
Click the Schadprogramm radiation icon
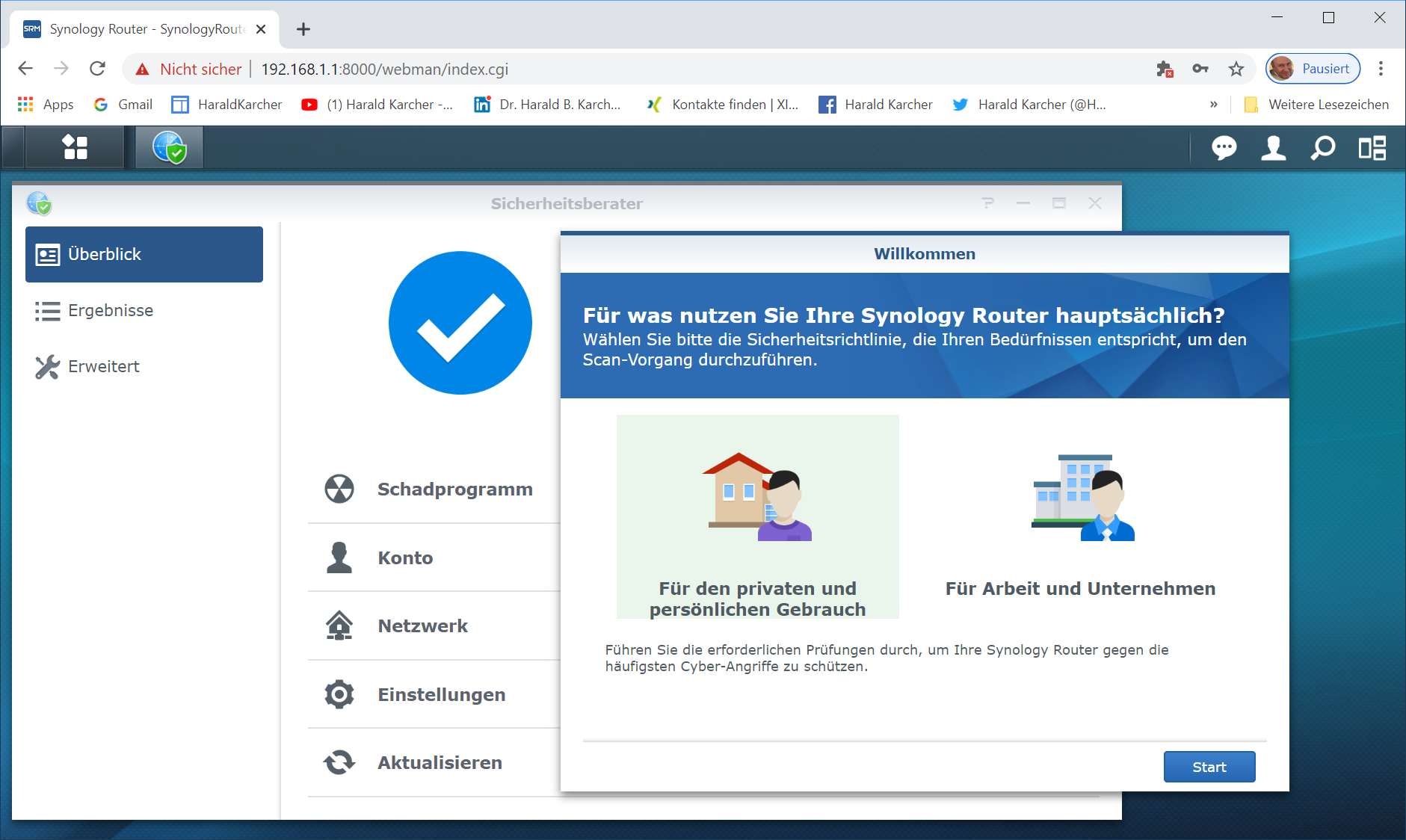tap(339, 489)
